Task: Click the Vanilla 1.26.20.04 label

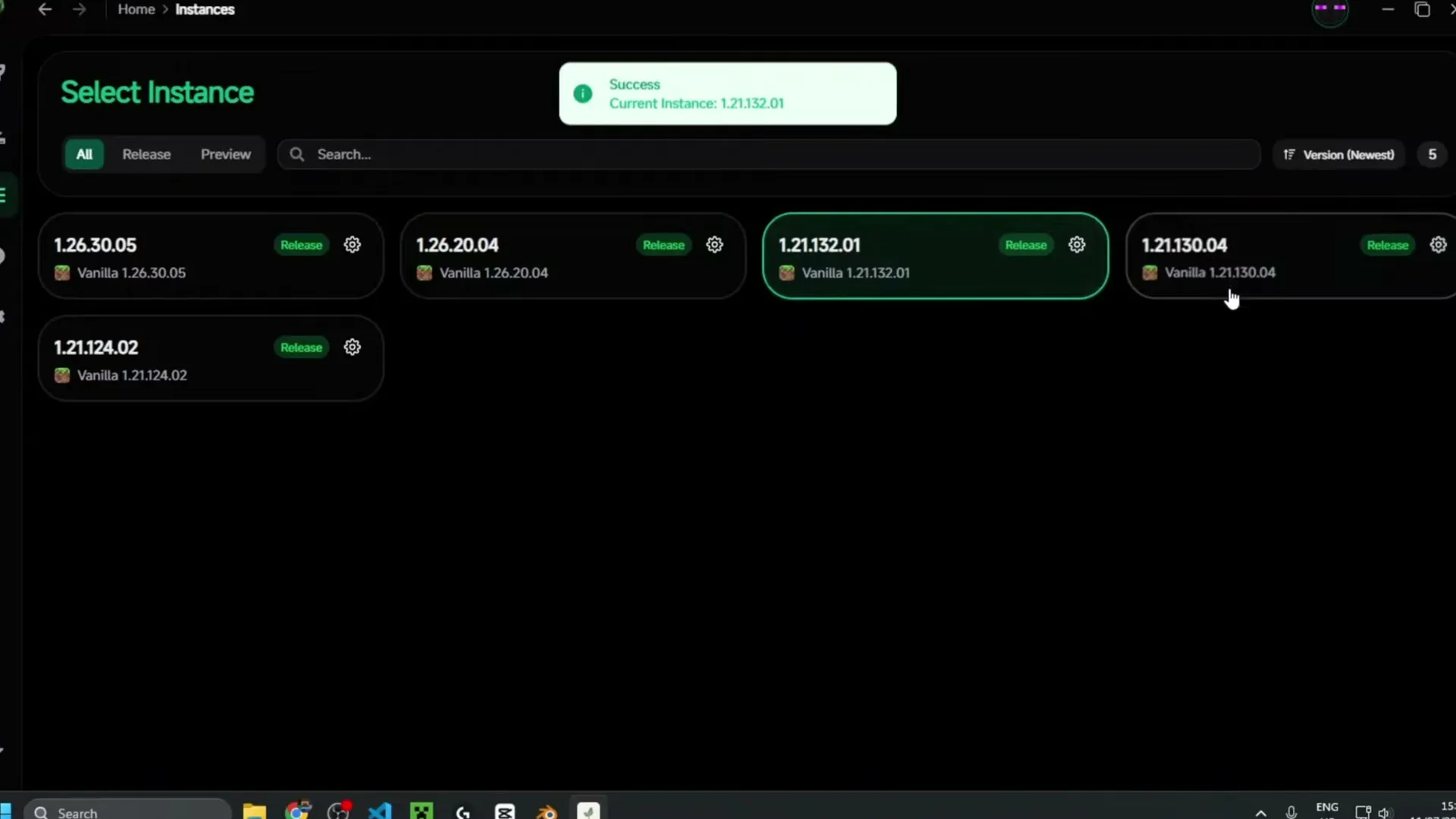Action: click(x=494, y=273)
